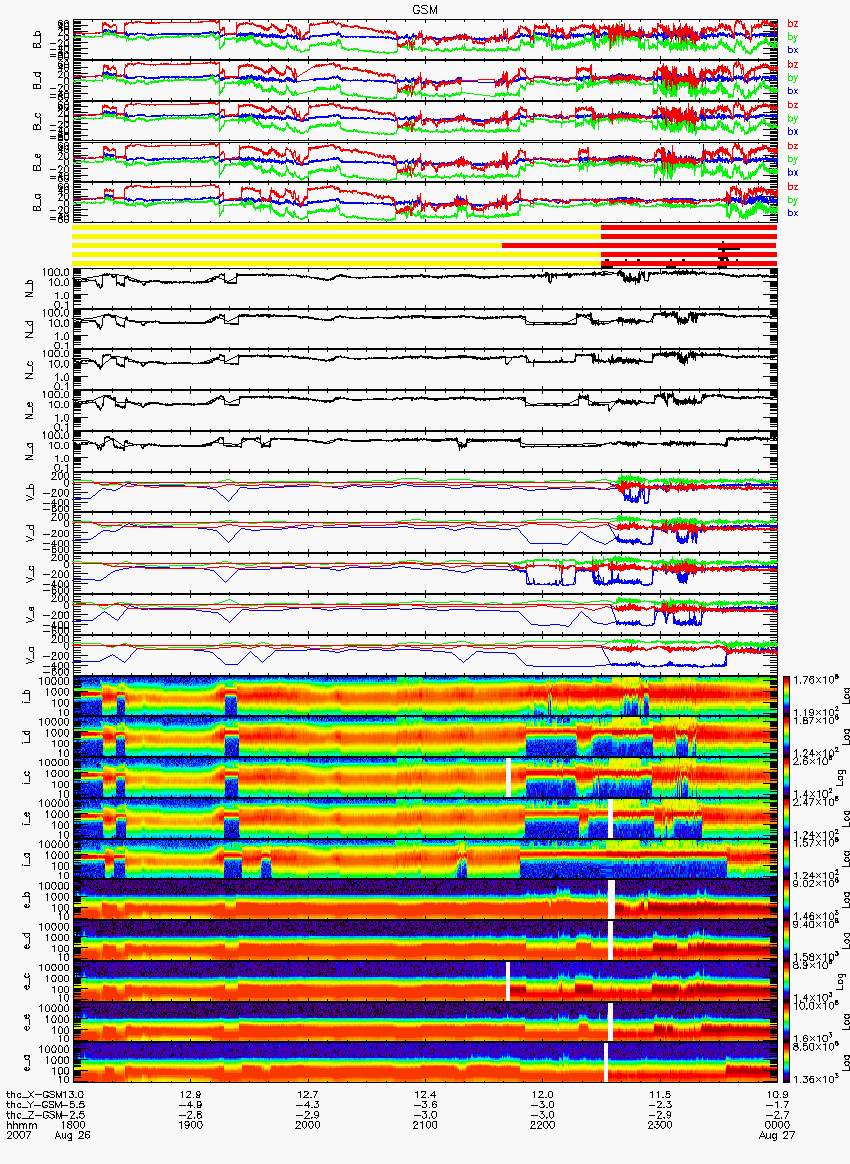Screen dimensions: 850x1164
Task: Click the color bar beside e_a spectrogram
Action: pyautogui.click(x=784, y=1064)
